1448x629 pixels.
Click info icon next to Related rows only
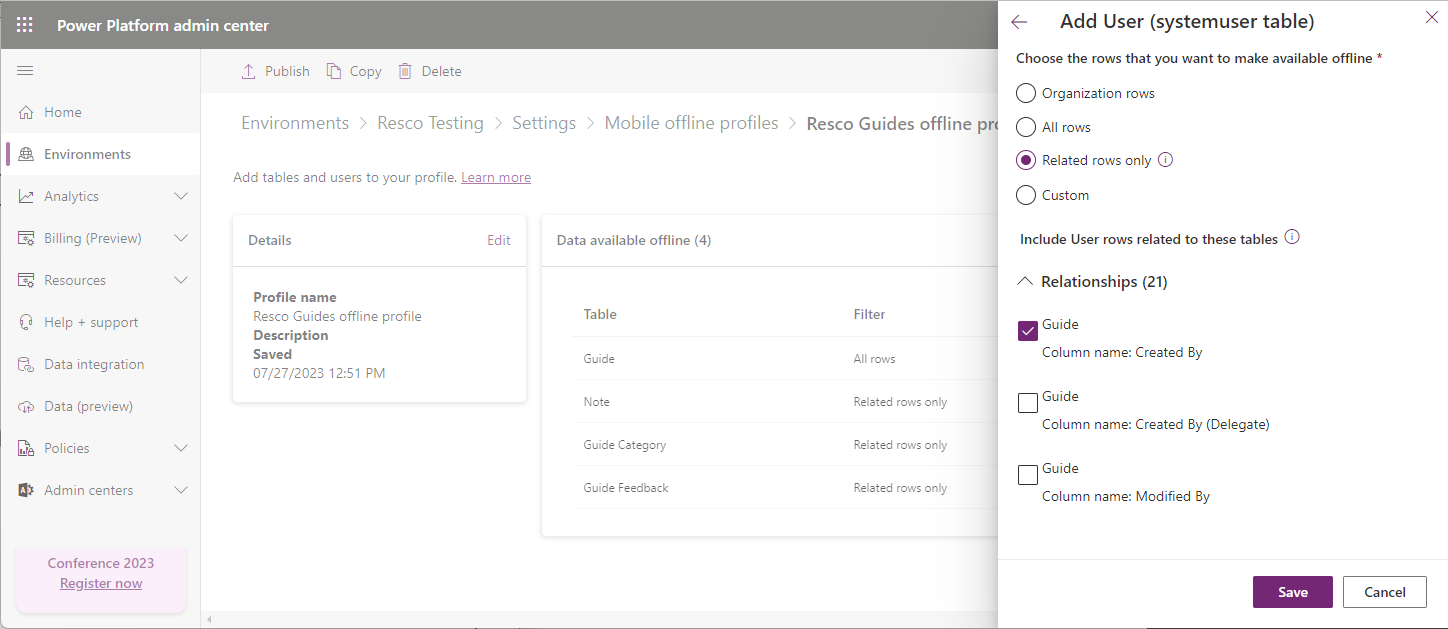click(x=1165, y=160)
